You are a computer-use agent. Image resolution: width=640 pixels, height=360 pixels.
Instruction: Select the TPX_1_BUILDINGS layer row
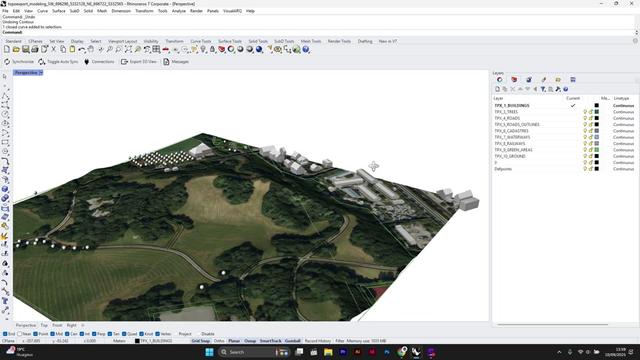coord(564,106)
